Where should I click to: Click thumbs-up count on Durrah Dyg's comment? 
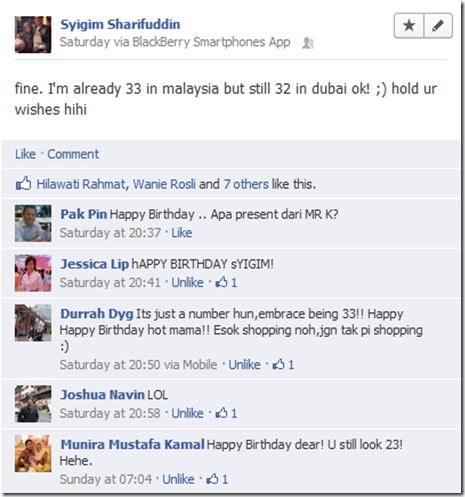click(x=283, y=364)
